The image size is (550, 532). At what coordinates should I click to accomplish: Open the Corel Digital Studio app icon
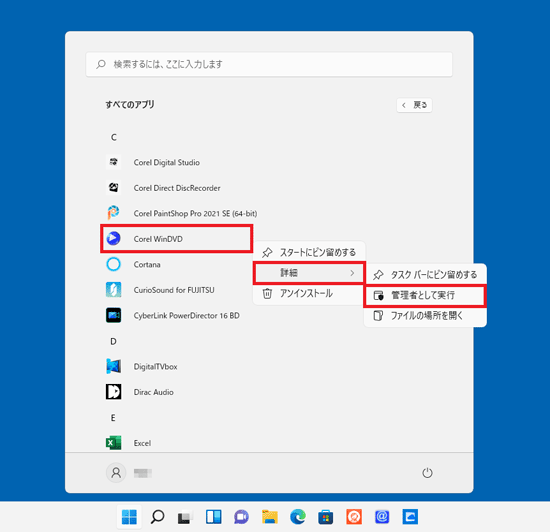tap(113, 162)
